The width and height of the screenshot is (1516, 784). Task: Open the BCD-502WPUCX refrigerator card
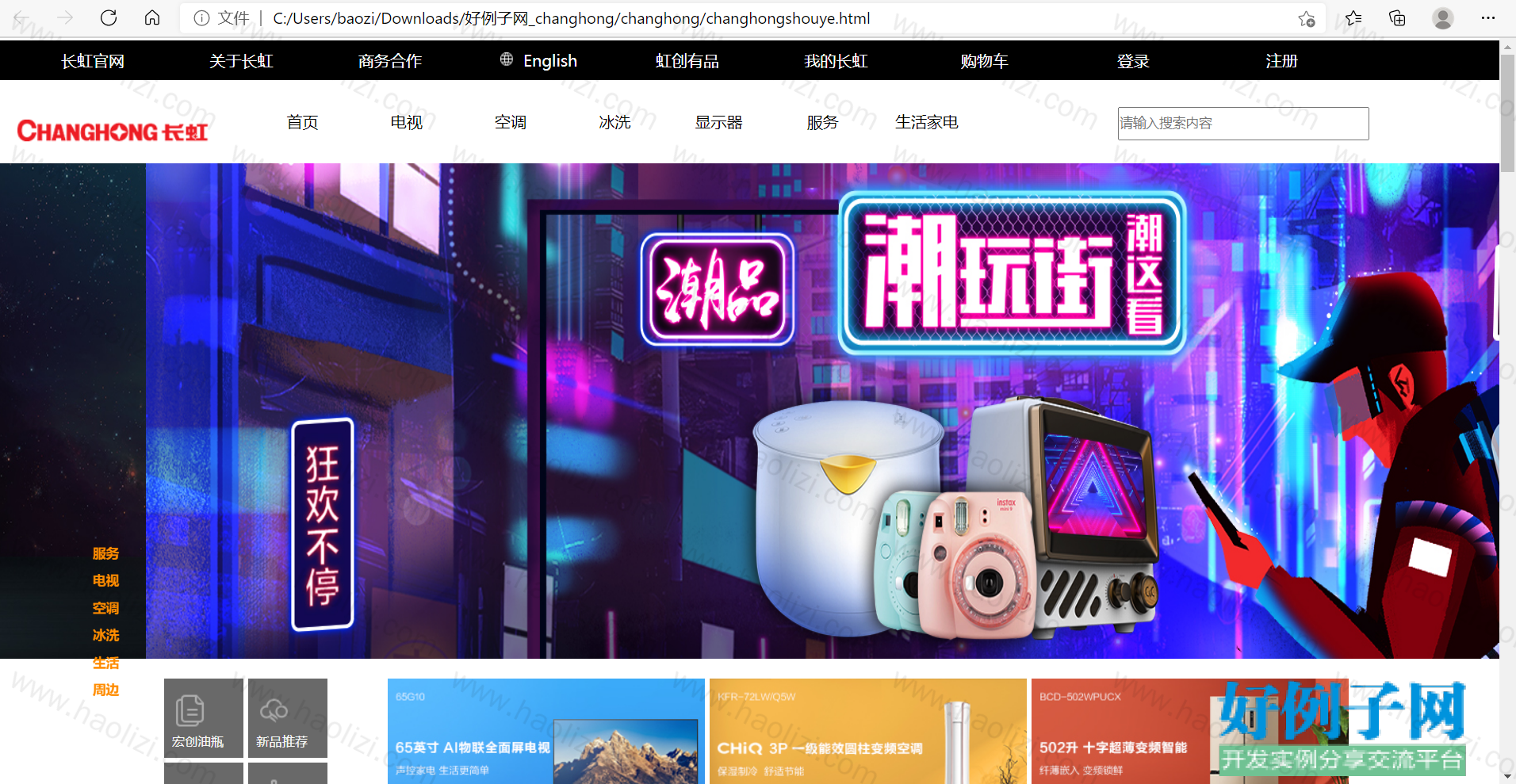(x=1189, y=731)
